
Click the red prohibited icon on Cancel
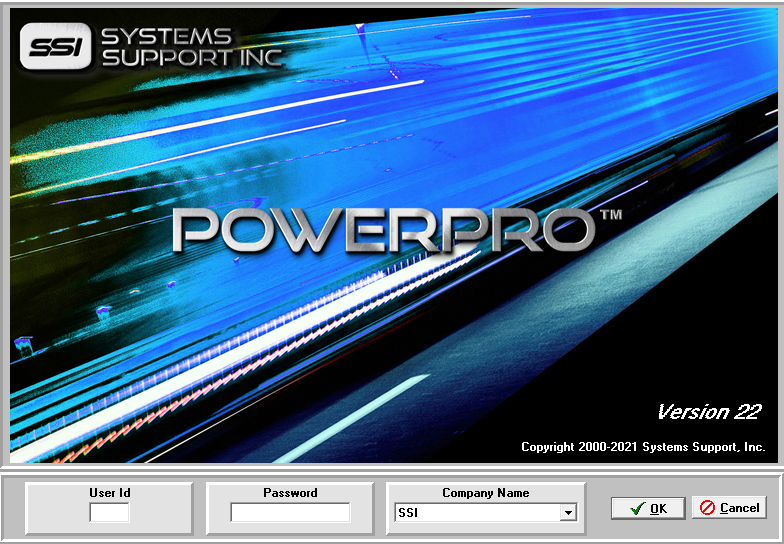click(708, 507)
